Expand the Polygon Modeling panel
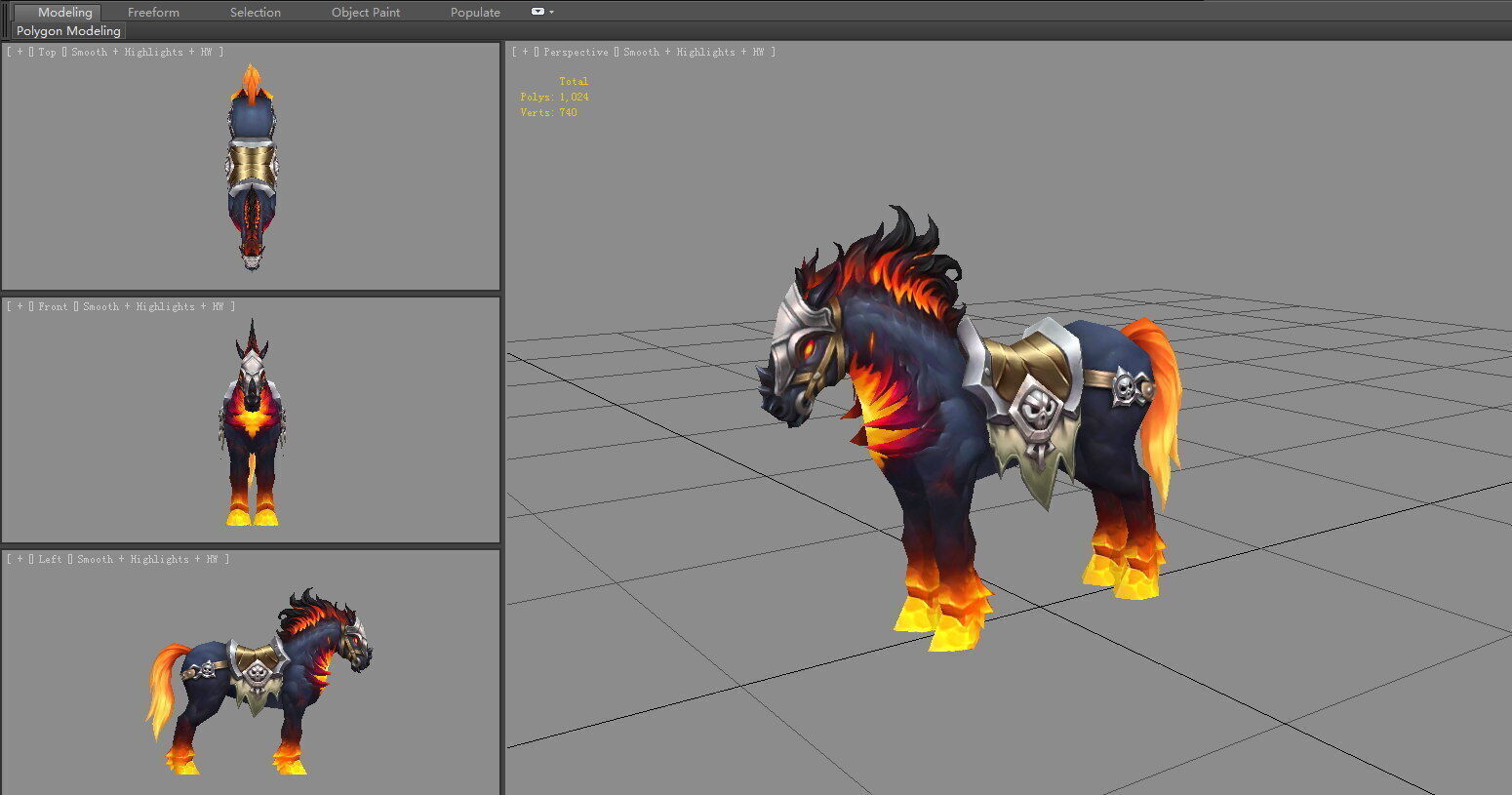This screenshot has height=795, width=1512. tap(68, 31)
